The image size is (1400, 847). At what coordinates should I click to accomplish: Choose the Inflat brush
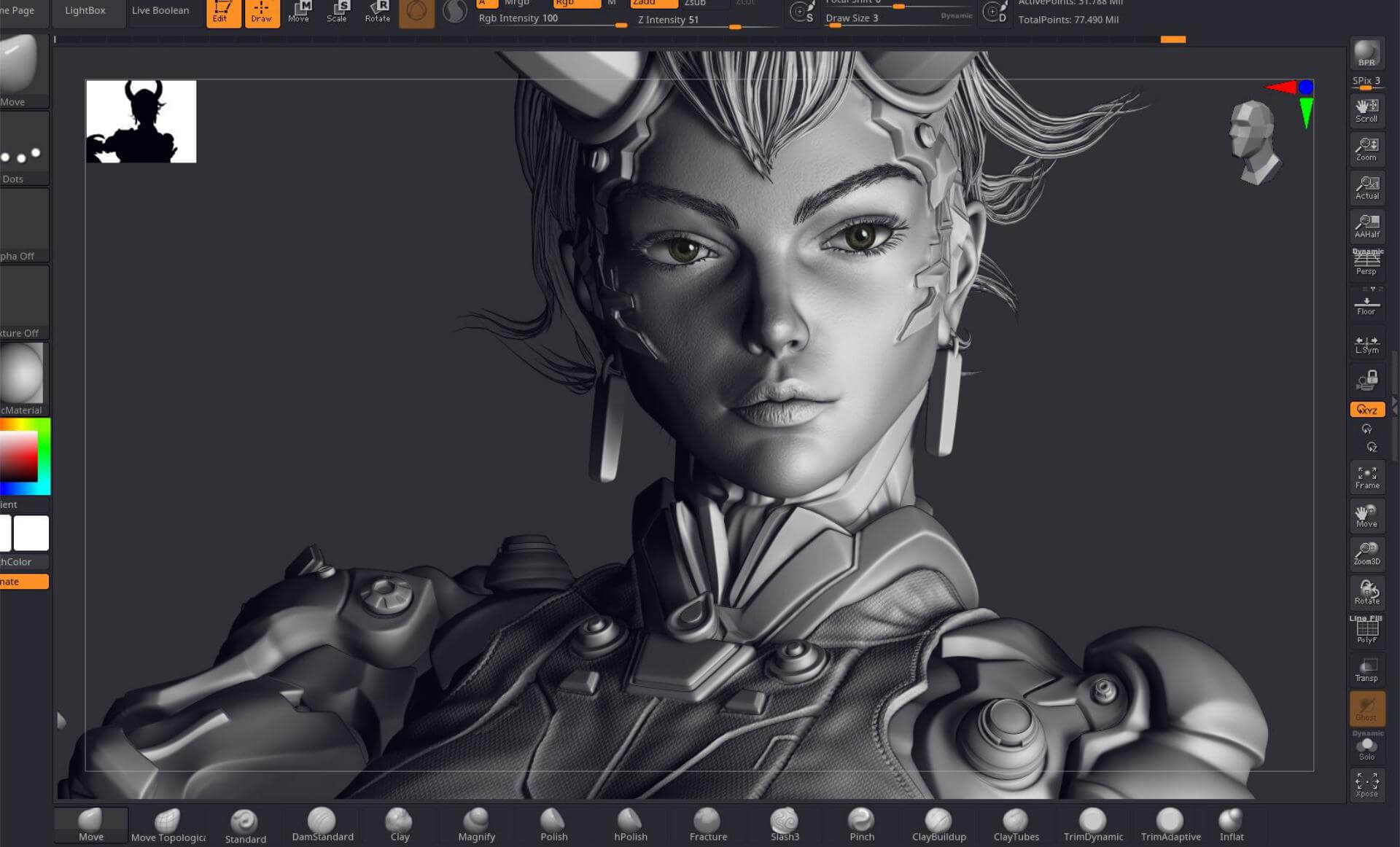[1232, 825]
